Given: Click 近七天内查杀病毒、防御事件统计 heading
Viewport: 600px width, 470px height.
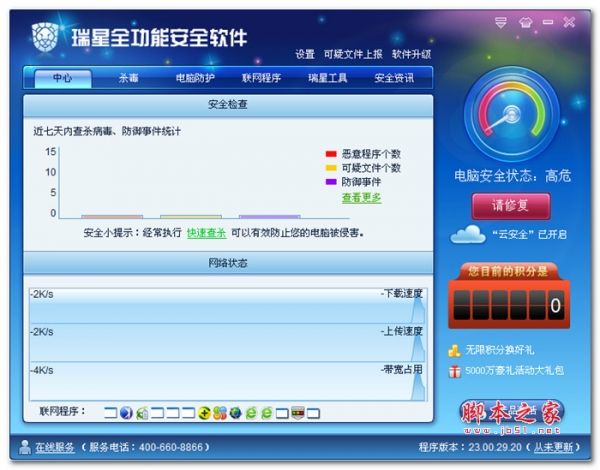Looking at the screenshot, I should click(x=107, y=131).
